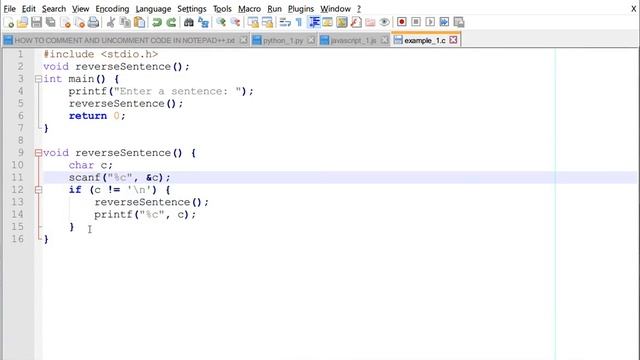Open the Language menu
Image resolution: width=640 pixels, height=360 pixels.
(153, 9)
